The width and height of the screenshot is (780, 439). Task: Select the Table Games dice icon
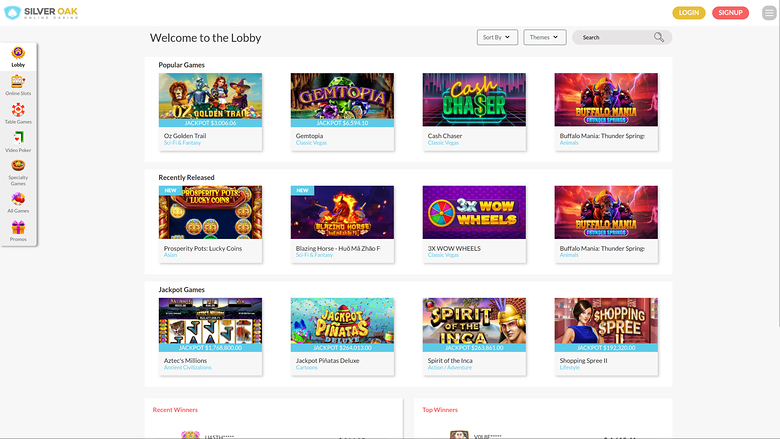coord(18,110)
